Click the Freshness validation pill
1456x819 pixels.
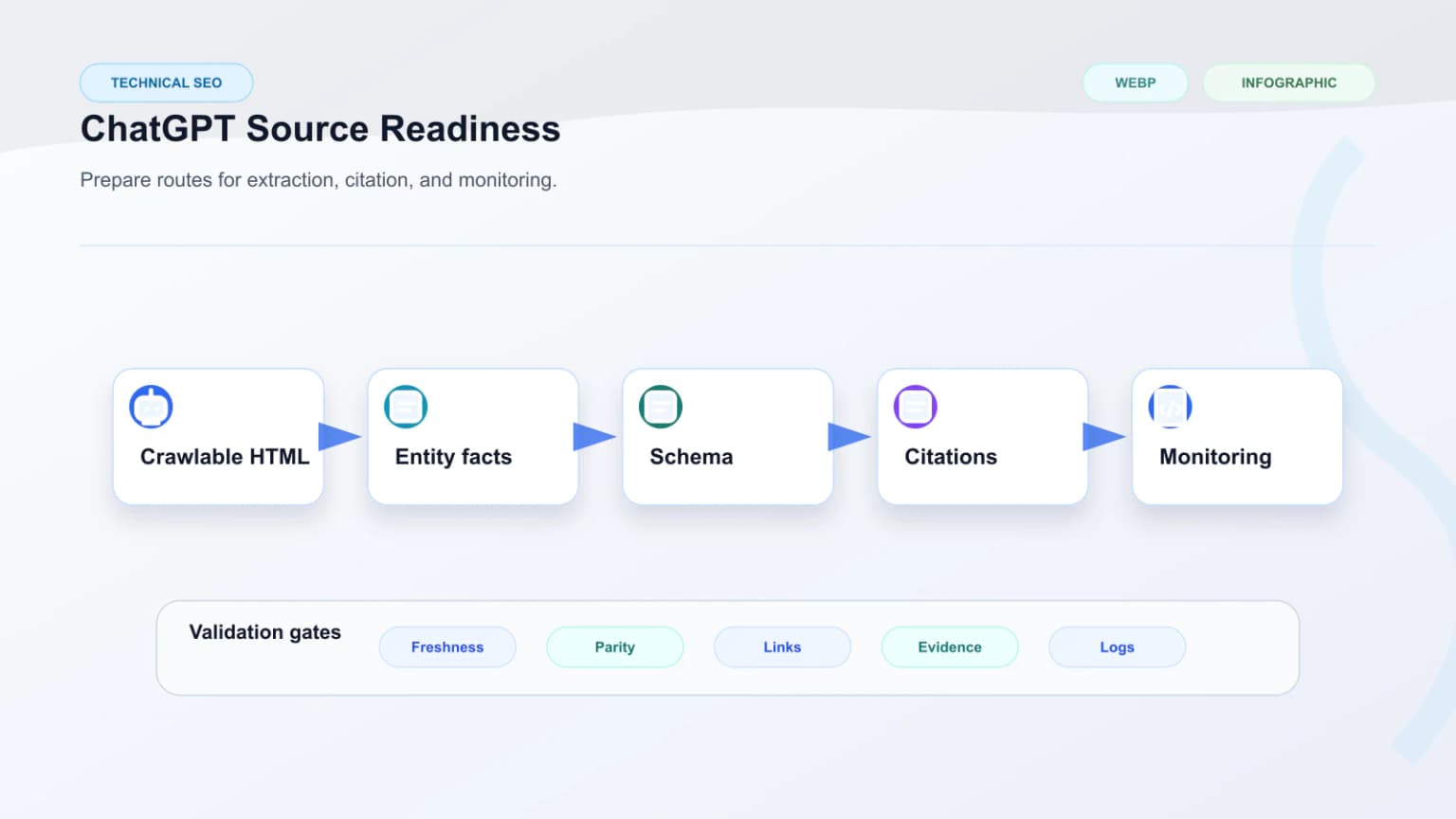click(447, 647)
